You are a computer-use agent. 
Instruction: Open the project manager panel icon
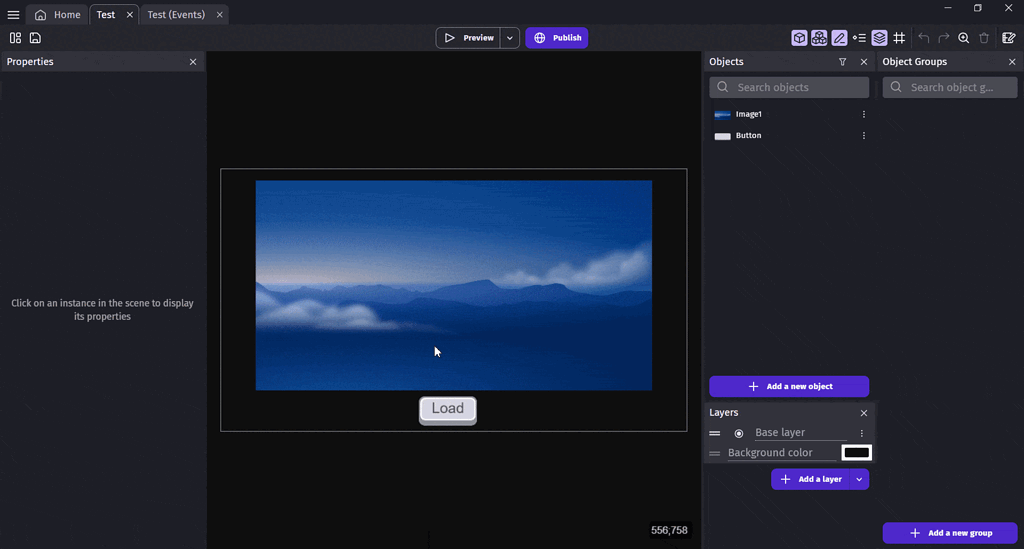coord(15,38)
